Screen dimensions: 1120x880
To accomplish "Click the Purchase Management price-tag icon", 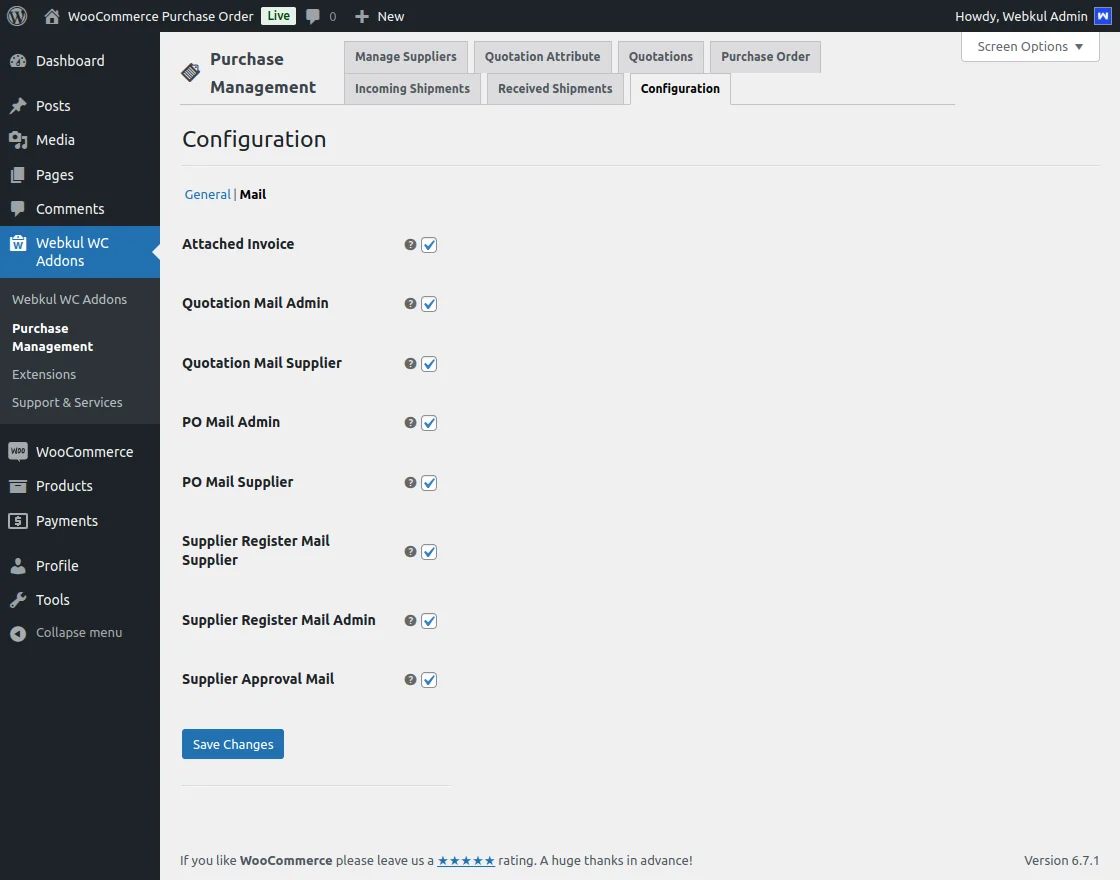I will point(190,71).
